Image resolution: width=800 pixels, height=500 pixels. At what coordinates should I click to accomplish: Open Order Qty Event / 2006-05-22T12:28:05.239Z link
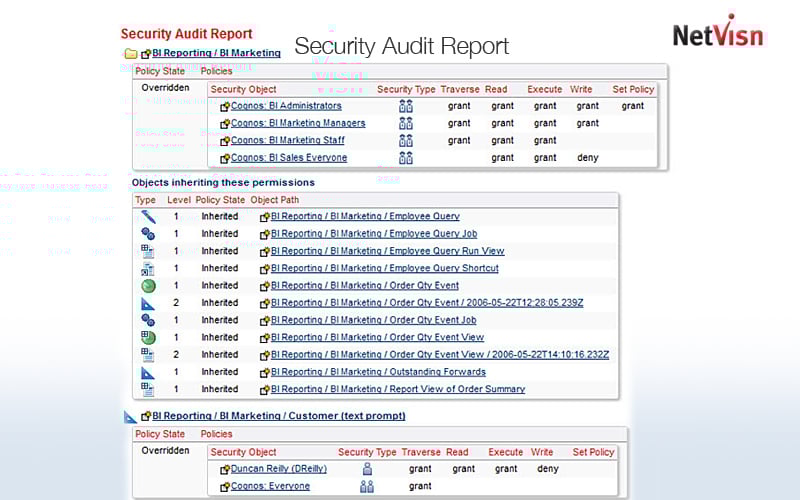tap(427, 303)
